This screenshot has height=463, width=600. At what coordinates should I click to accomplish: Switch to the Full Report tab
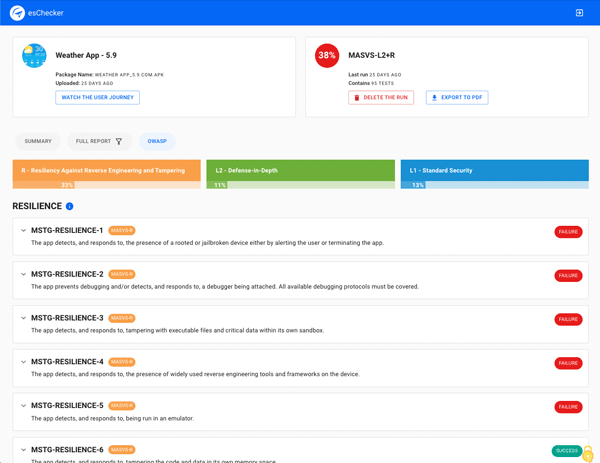click(x=99, y=141)
